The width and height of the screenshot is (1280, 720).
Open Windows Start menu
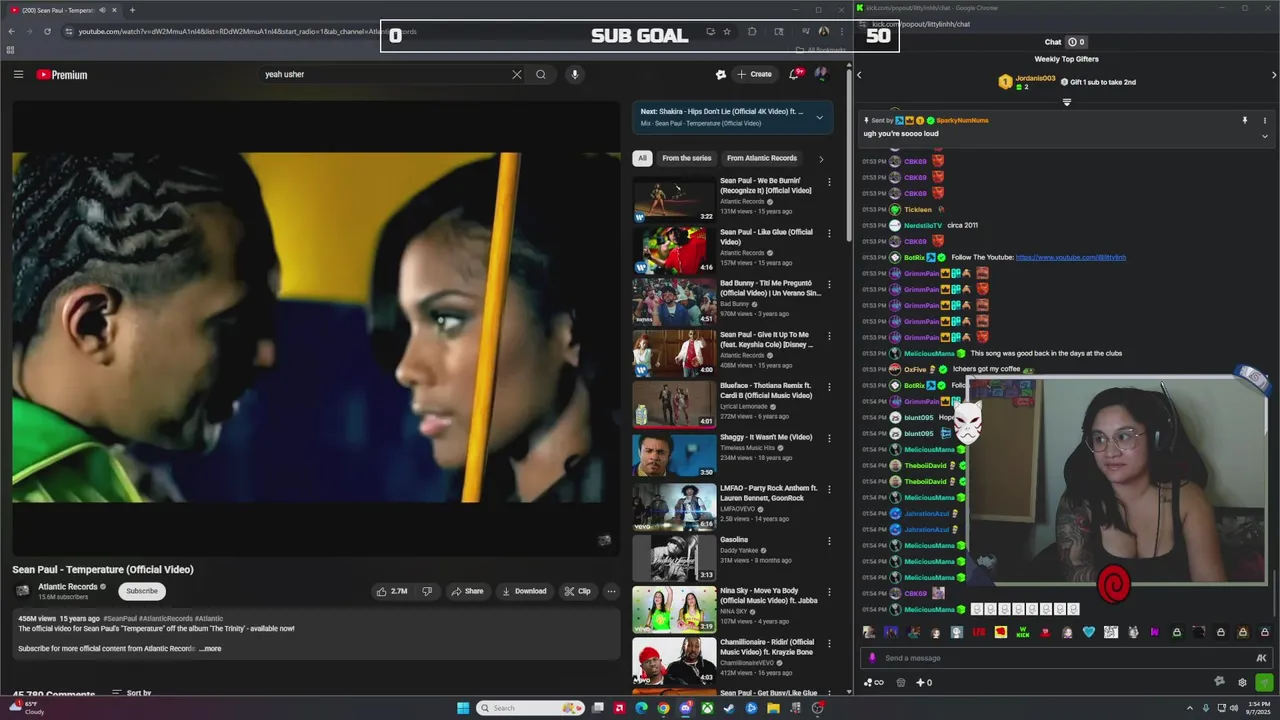coord(462,708)
